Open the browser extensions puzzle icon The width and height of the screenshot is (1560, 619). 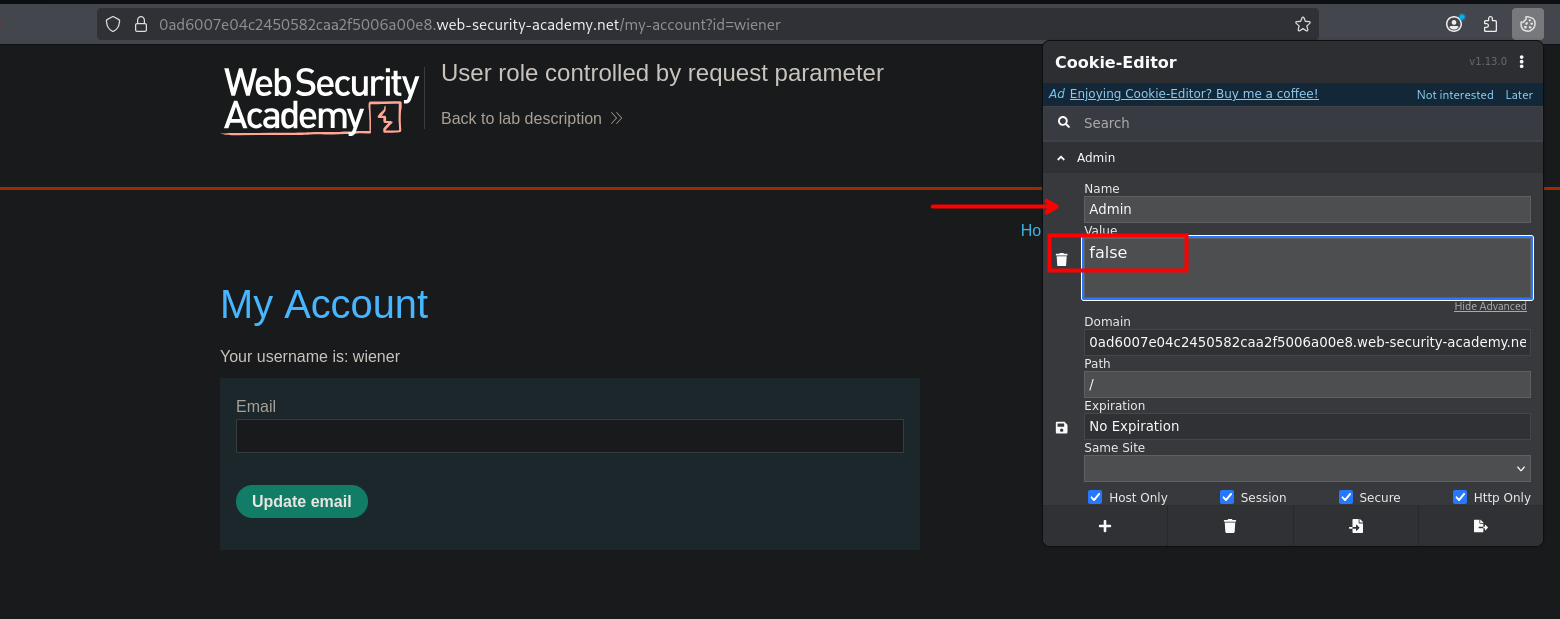tap(1490, 24)
